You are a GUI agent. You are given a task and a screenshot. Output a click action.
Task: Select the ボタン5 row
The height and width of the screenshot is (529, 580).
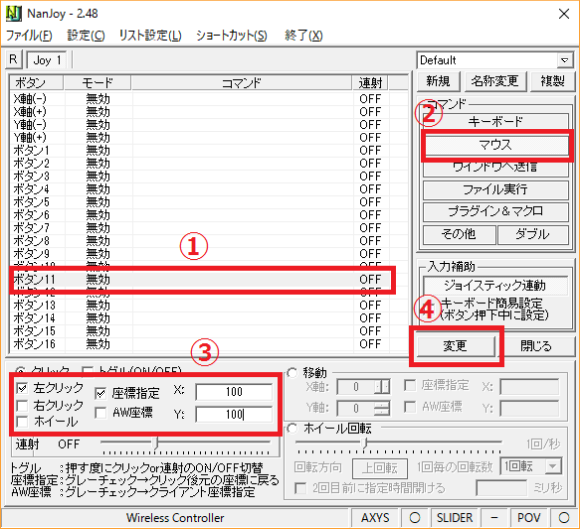coord(209,202)
